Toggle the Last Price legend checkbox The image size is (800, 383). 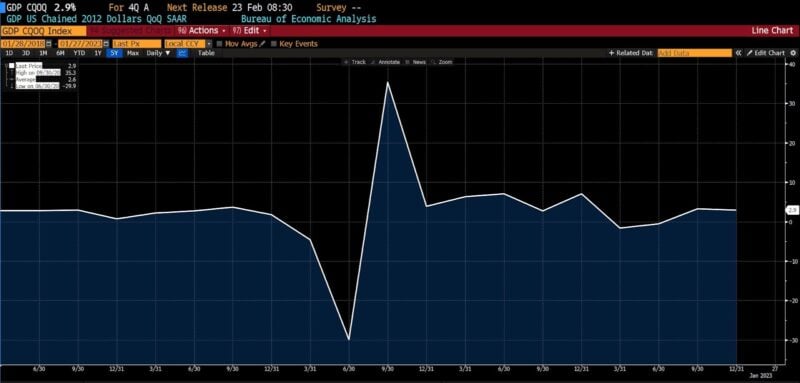(11, 66)
